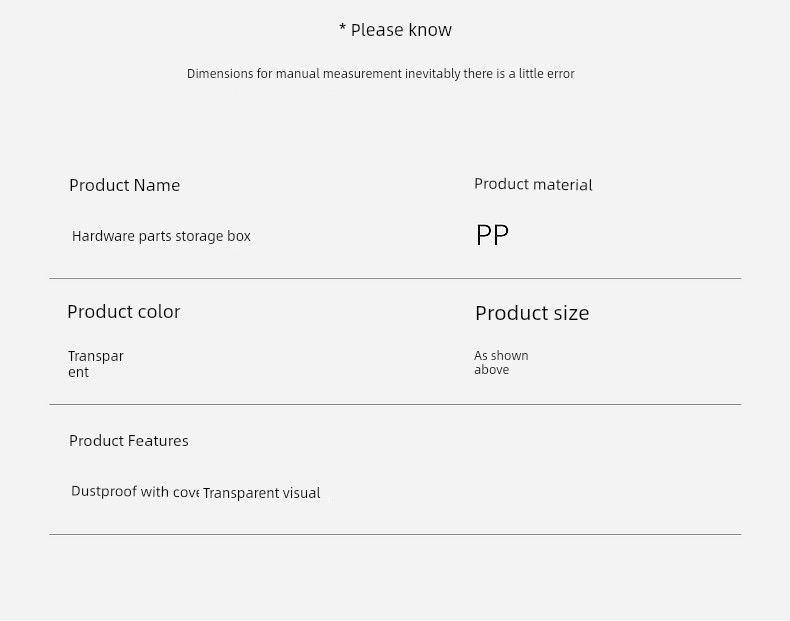Click the "Please know" heading text

pos(401,30)
